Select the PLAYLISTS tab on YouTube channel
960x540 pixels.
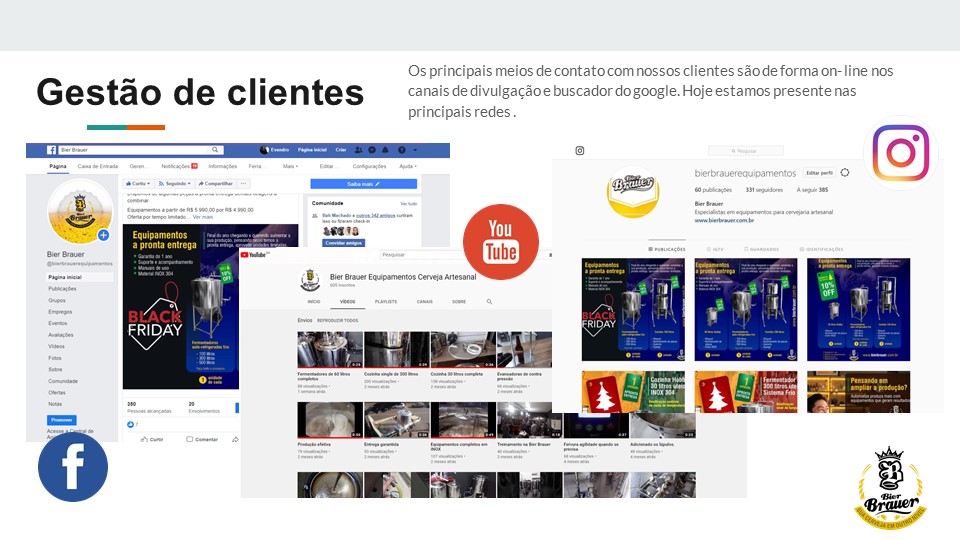[x=386, y=301]
